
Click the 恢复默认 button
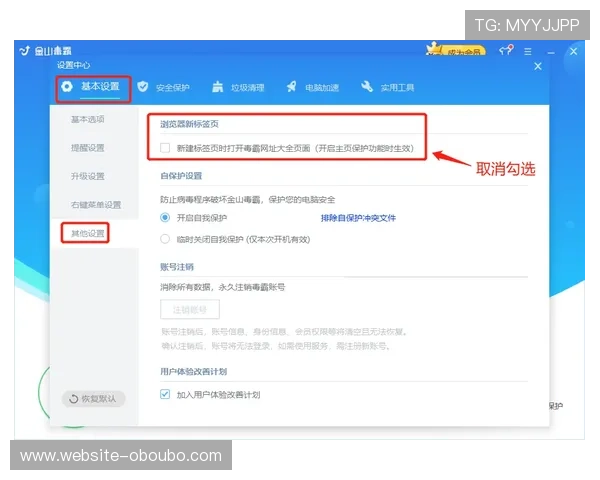(x=93, y=399)
